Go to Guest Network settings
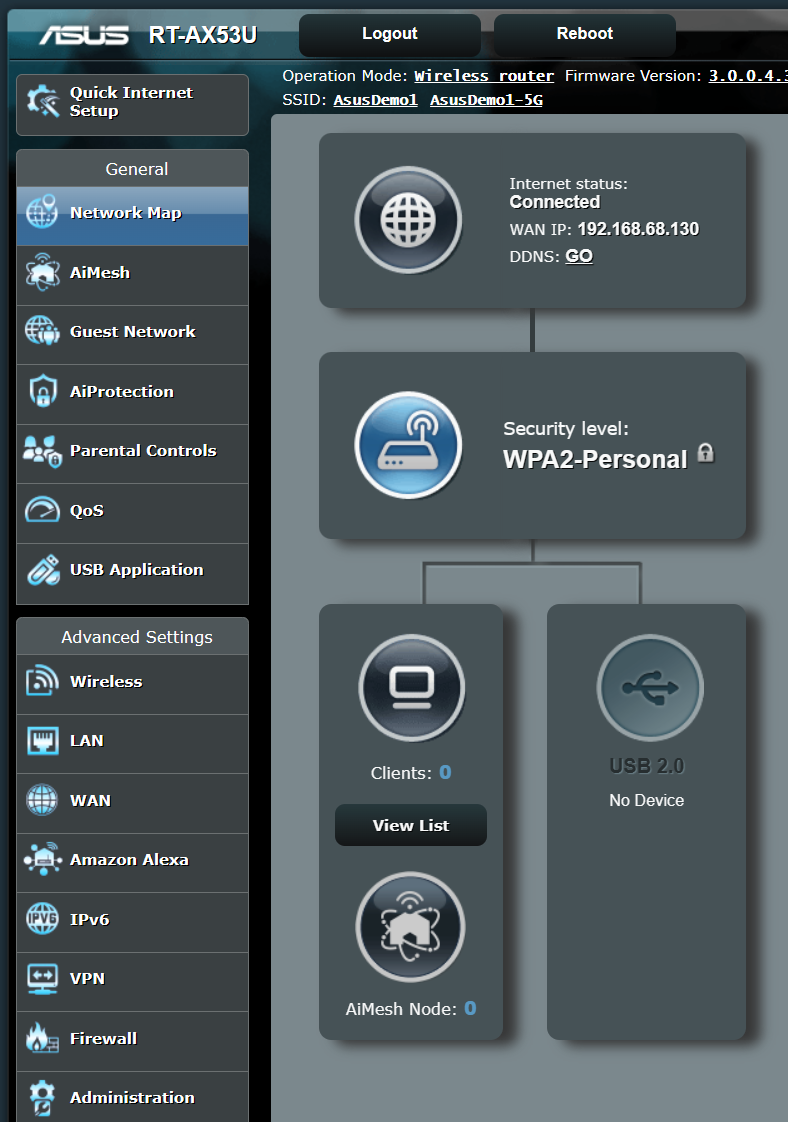Screen dimensions: 788x1122 132,335
